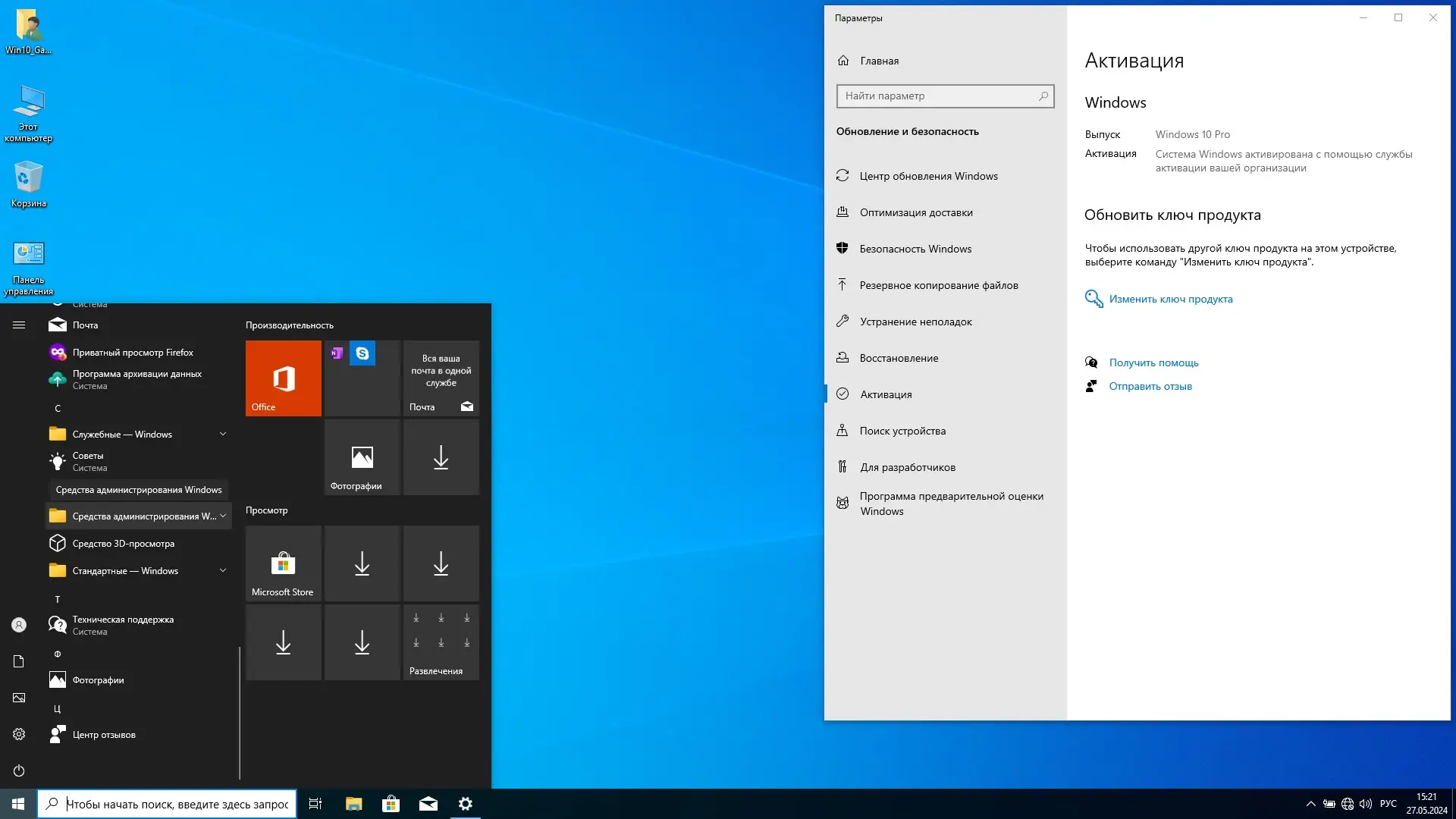
Task: Show hidden system tray icons
Action: point(1310,804)
